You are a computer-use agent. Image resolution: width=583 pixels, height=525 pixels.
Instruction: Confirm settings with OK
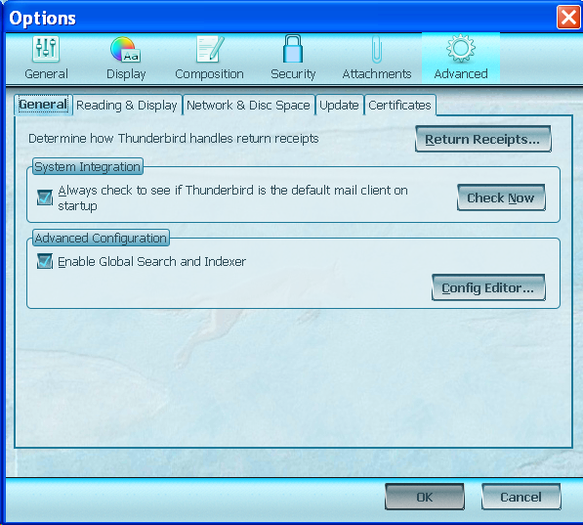(x=424, y=497)
